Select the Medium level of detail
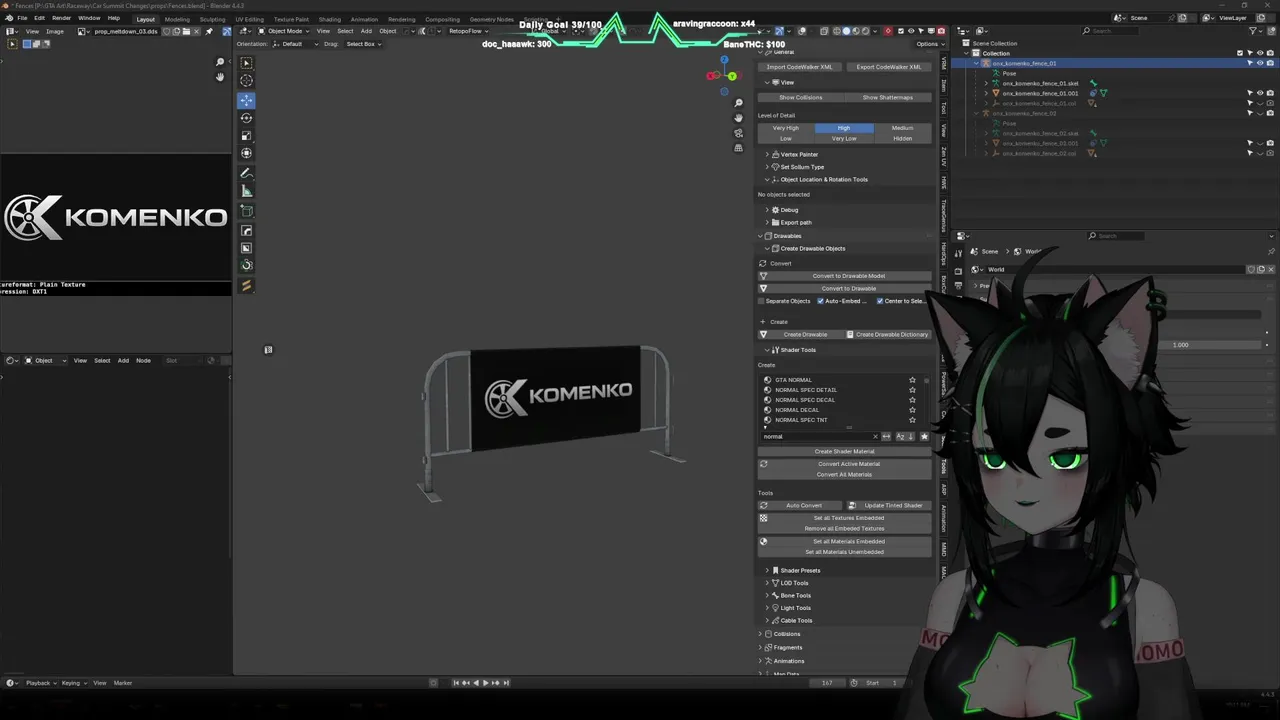 pos(902,128)
